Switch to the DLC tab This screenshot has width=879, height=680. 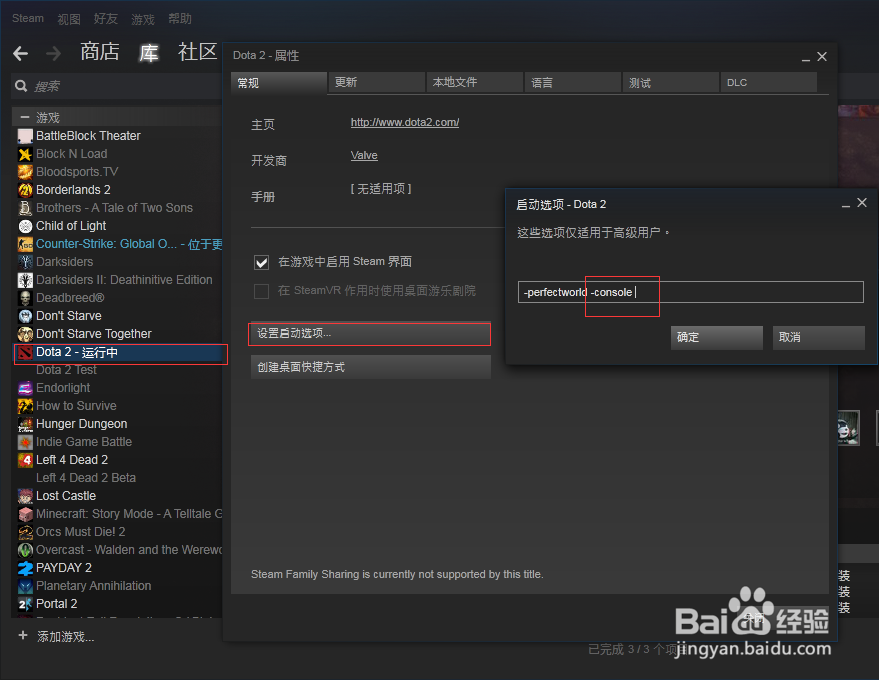(x=769, y=82)
